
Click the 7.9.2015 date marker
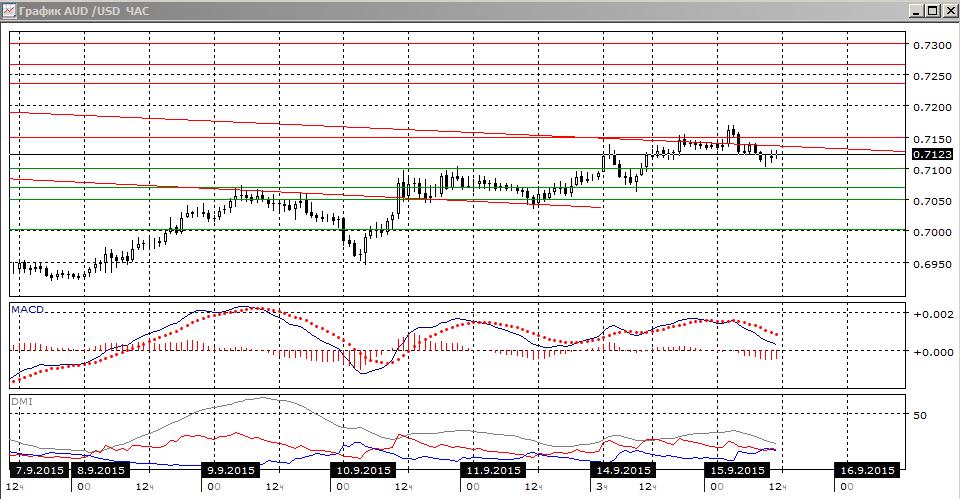point(40,470)
